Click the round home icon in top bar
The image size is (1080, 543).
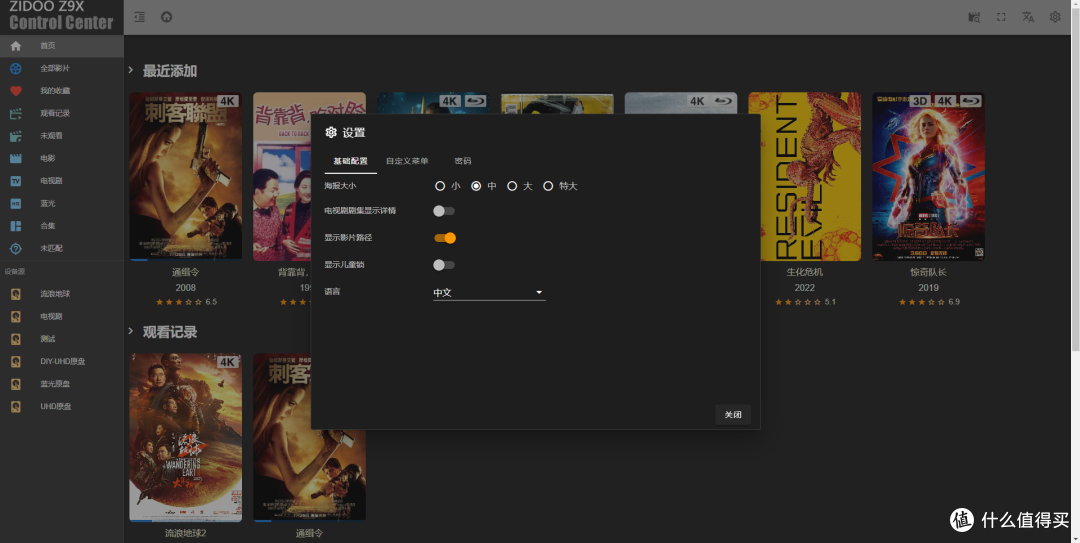(x=167, y=17)
